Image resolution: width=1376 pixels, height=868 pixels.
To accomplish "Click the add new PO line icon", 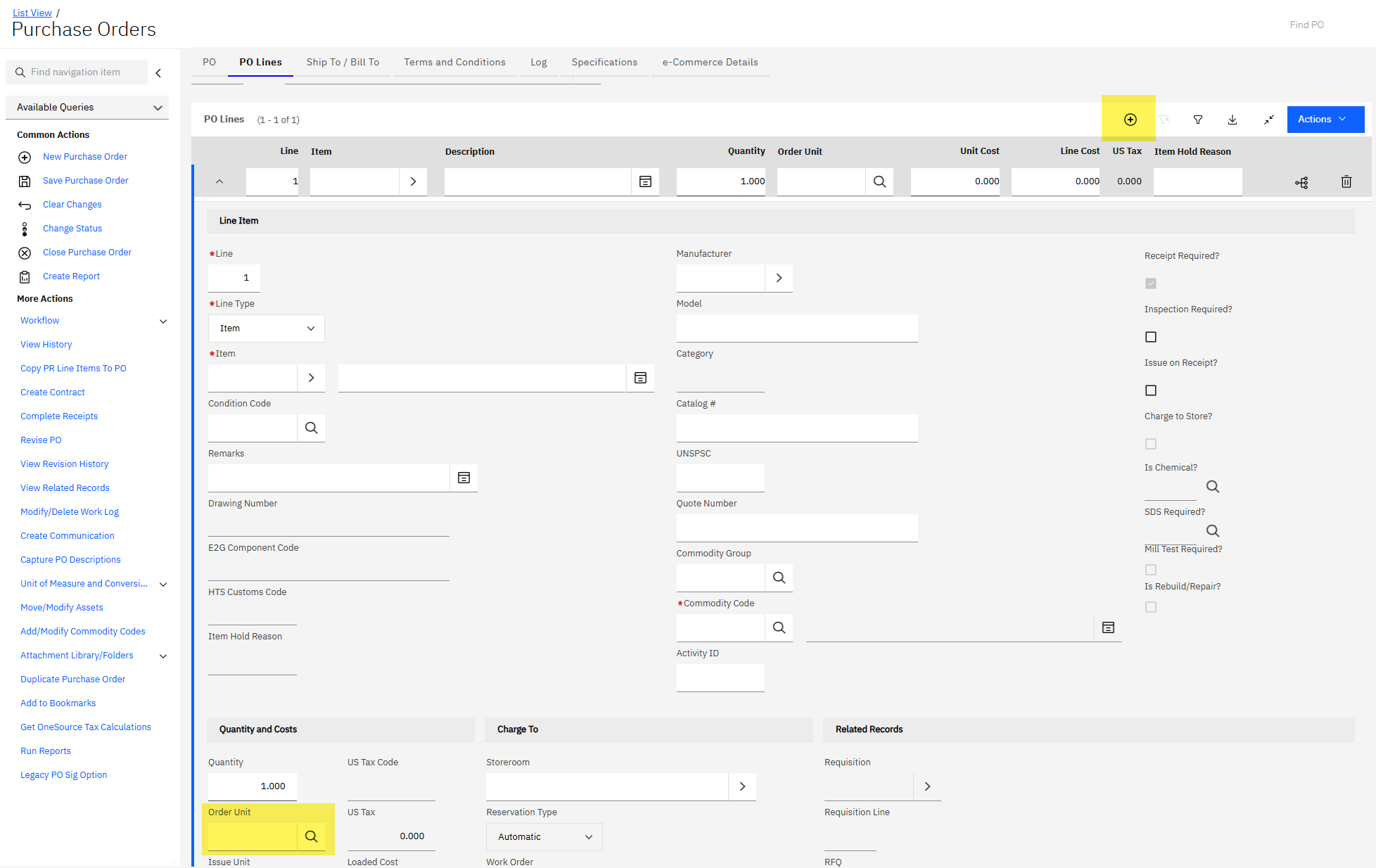I will (1130, 120).
